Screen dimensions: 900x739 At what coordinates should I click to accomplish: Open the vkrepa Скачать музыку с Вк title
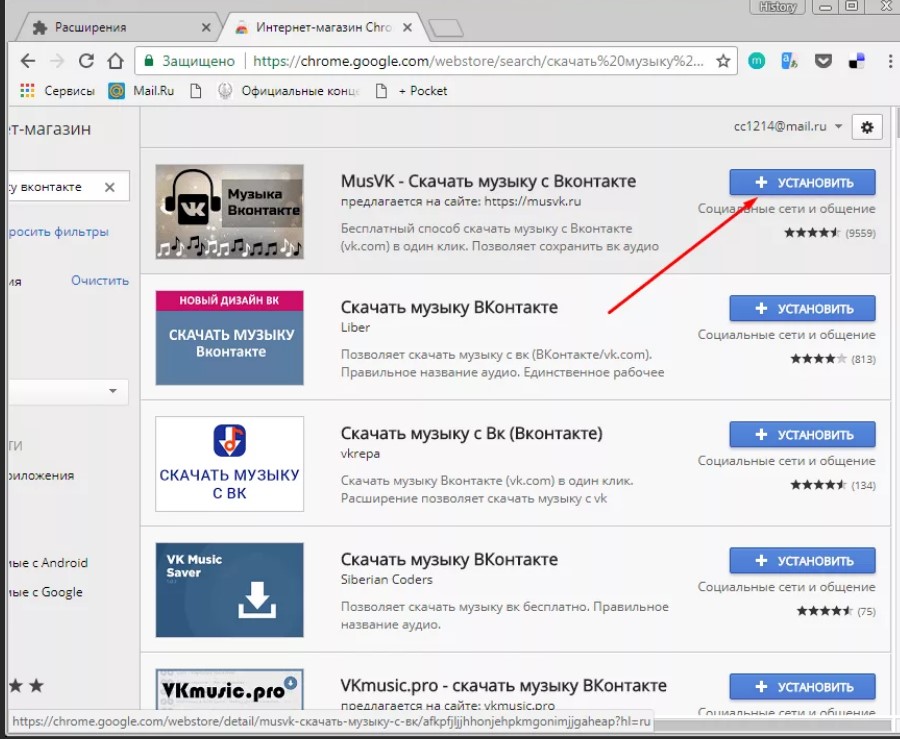pos(471,433)
